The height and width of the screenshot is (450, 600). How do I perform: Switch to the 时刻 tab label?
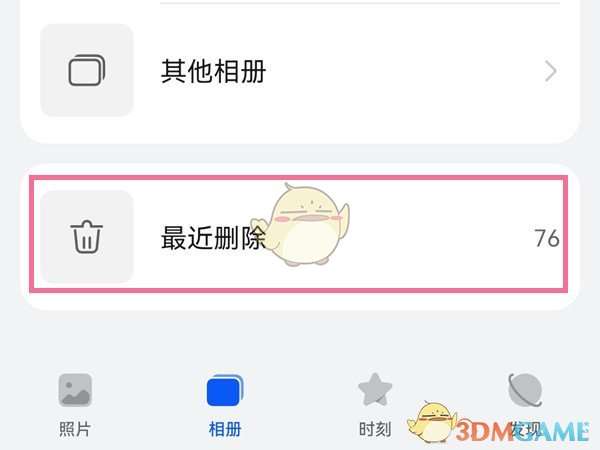[x=375, y=429]
